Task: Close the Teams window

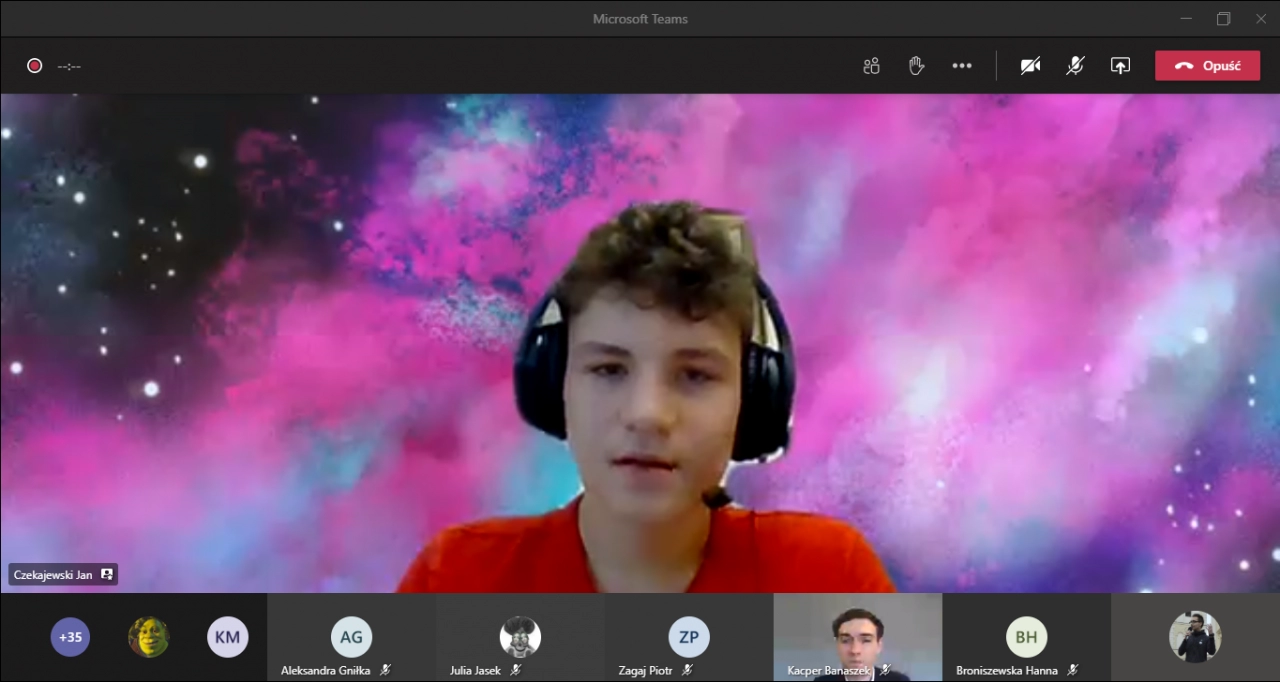Action: tap(1260, 18)
